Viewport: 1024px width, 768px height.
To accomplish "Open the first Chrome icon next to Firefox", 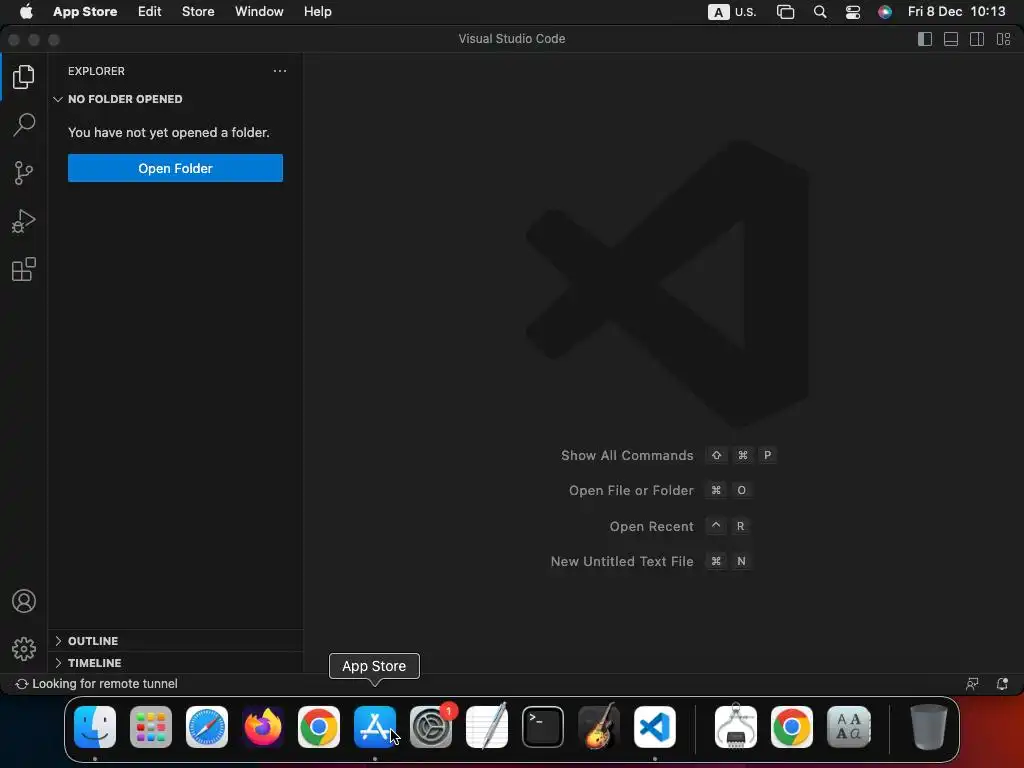I will coord(319,727).
